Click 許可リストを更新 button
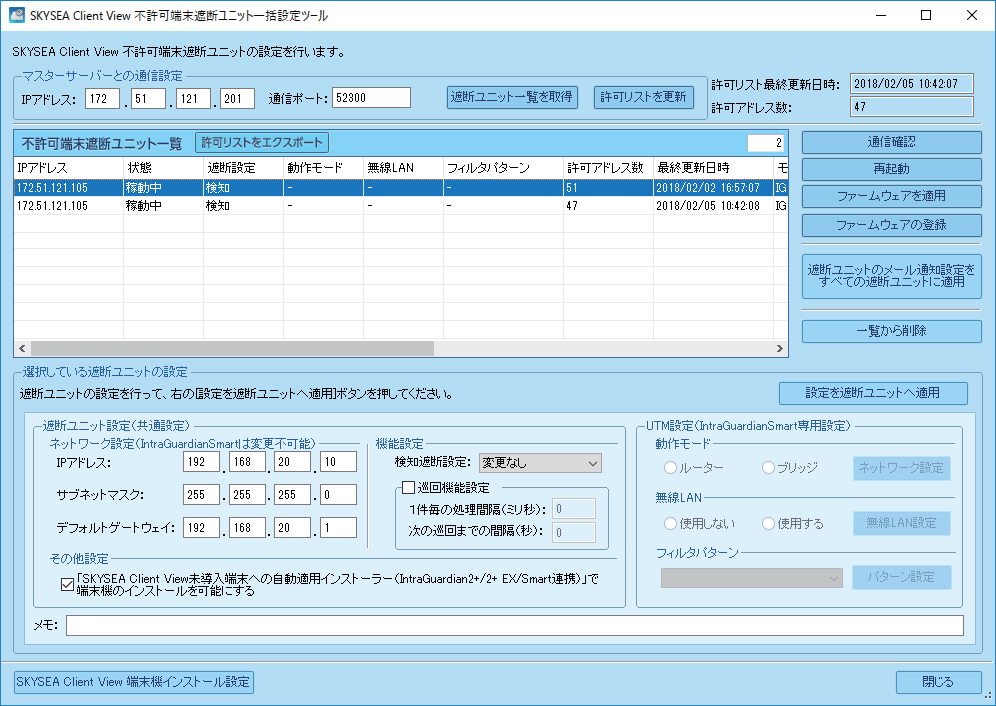 (x=643, y=97)
